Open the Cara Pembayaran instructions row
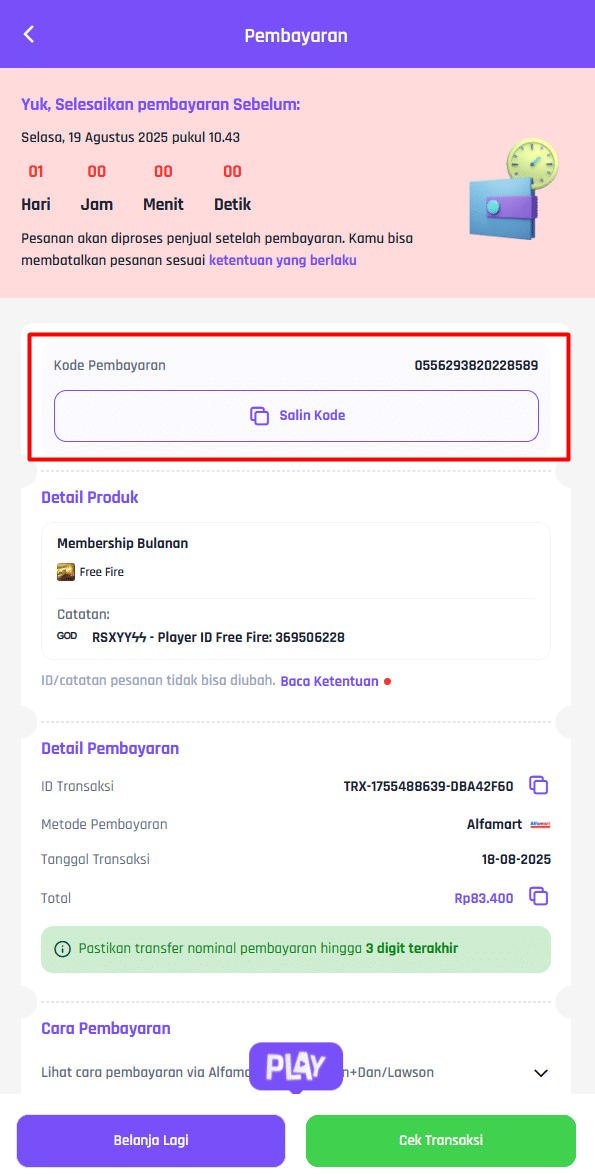The height and width of the screenshot is (1174, 595). coord(296,1073)
